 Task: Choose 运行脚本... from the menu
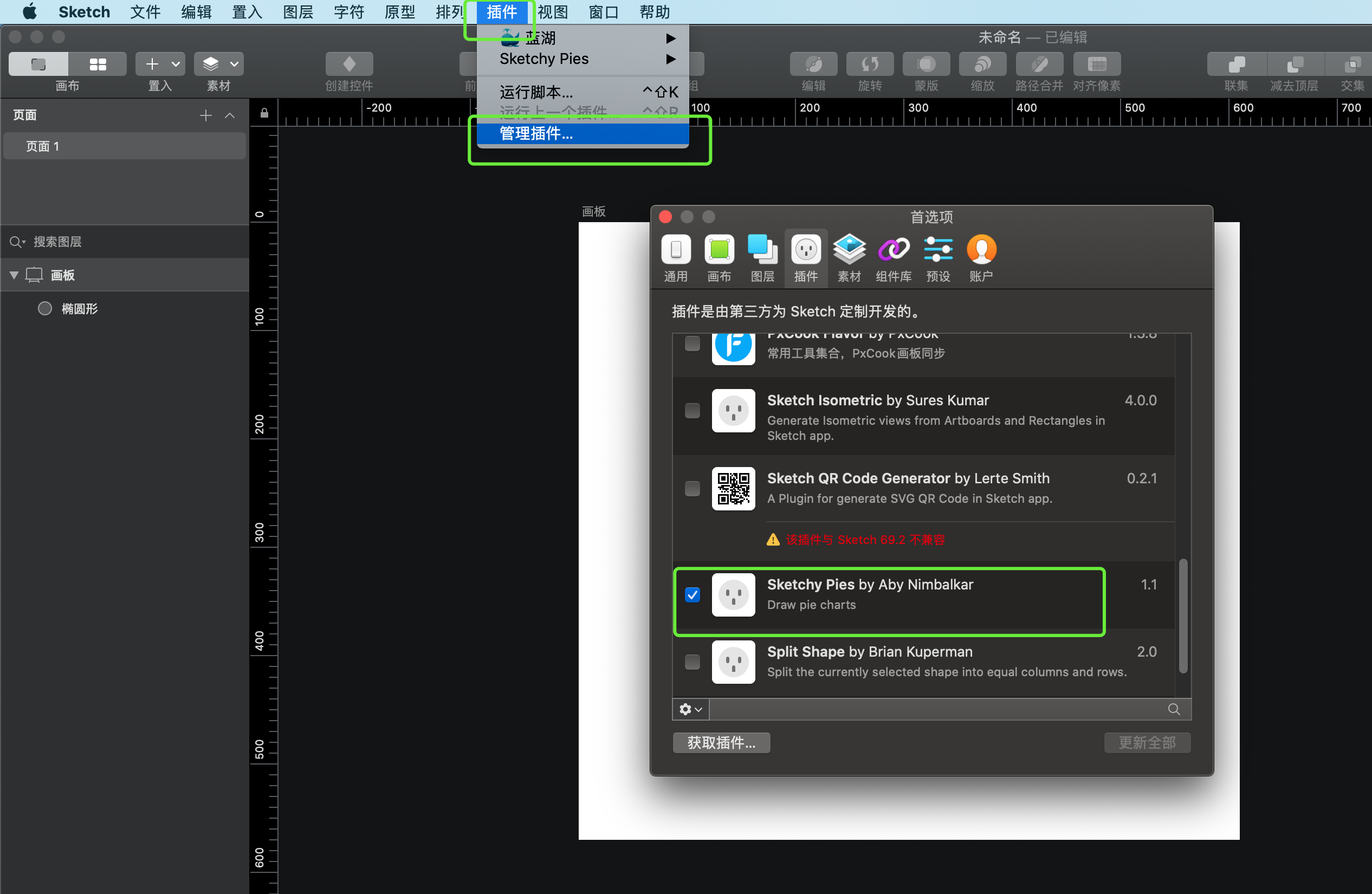click(583, 92)
